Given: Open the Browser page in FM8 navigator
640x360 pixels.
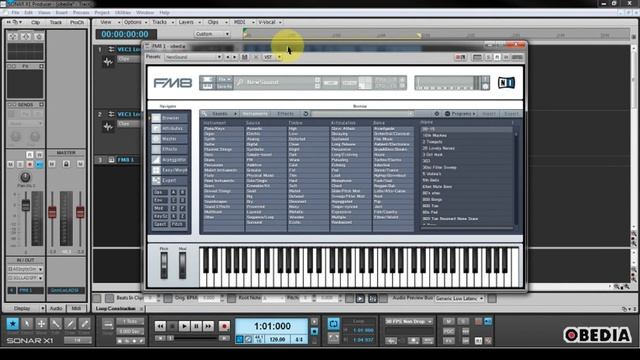Looking at the screenshot, I should [170, 118].
